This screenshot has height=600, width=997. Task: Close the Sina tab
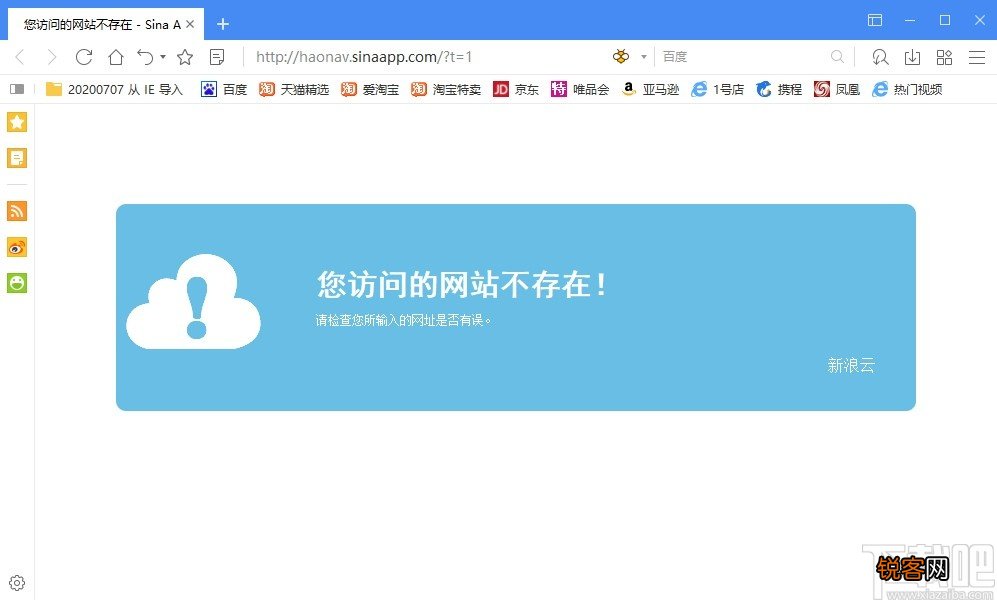tap(190, 25)
